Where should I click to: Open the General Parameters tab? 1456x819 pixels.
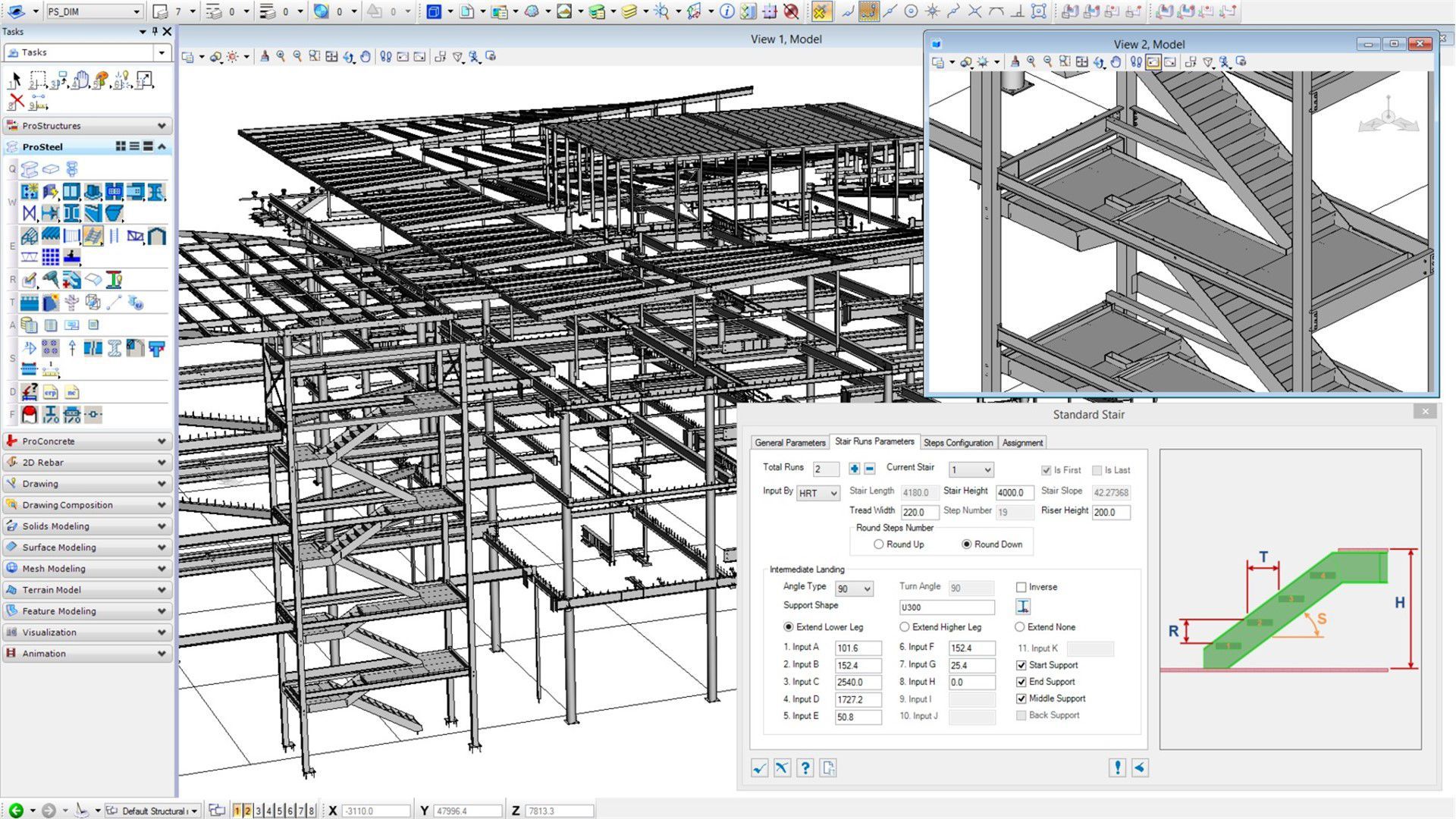point(789,442)
